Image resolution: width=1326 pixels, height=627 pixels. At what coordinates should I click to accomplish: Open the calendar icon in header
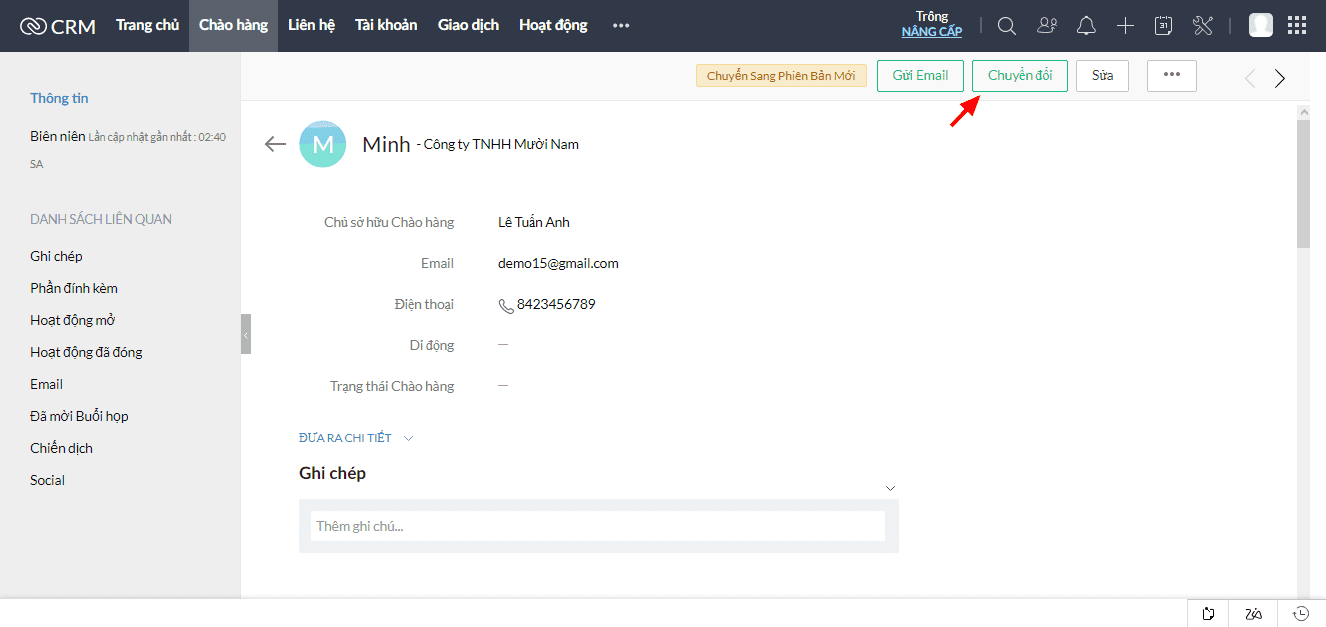tap(1163, 26)
